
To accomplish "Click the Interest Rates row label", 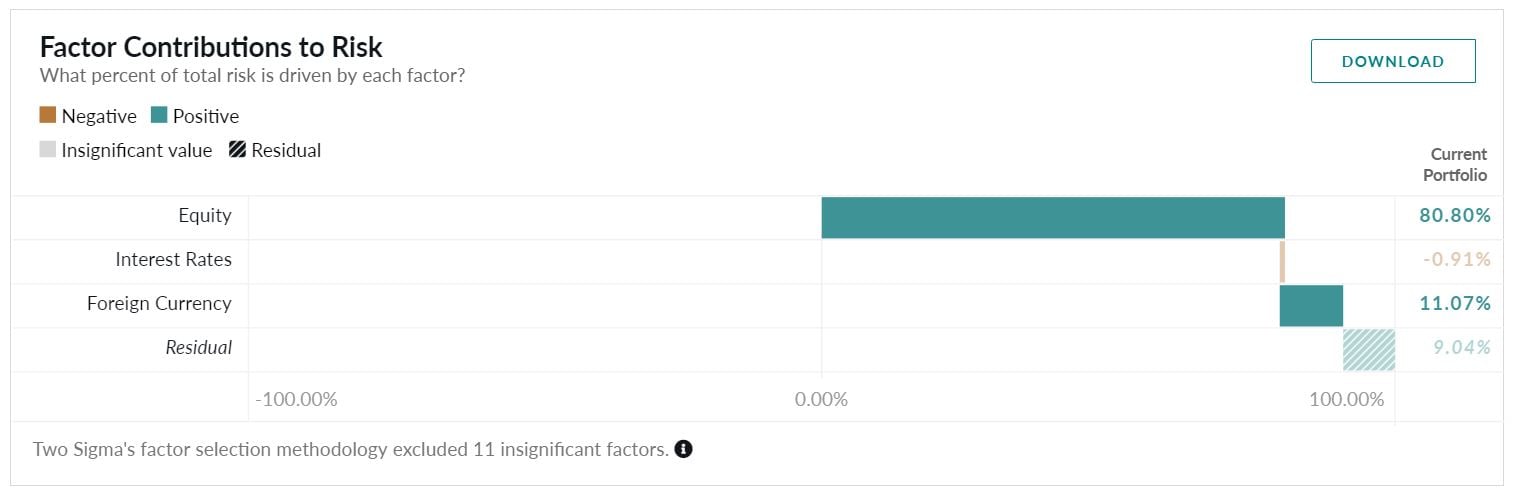I will pos(174,260).
